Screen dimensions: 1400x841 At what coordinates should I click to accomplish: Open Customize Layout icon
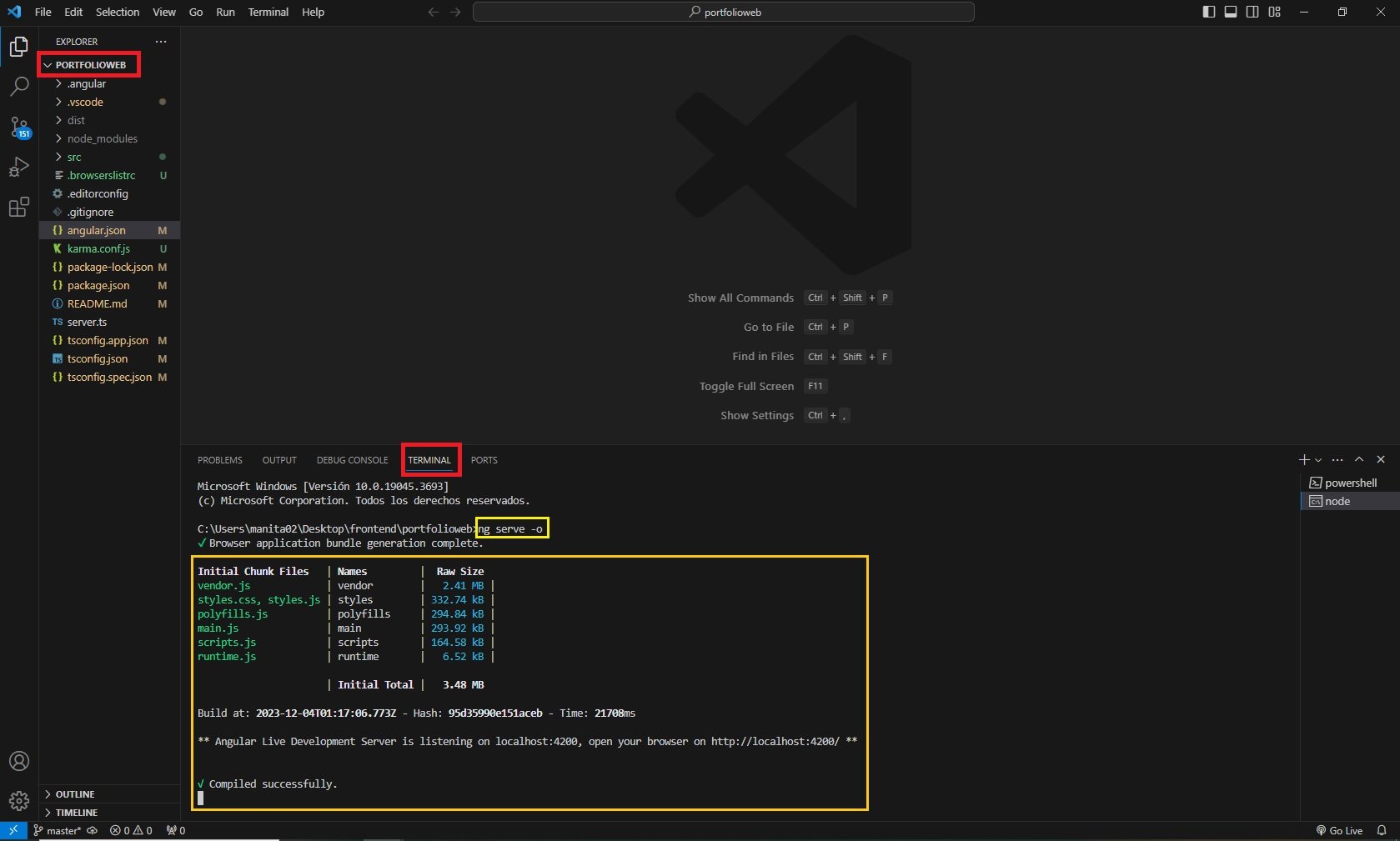tap(1274, 12)
